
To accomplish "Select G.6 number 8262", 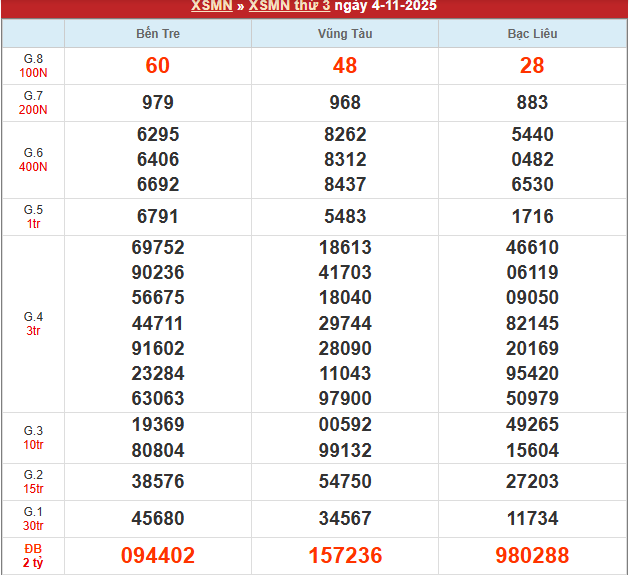I will (x=345, y=134).
